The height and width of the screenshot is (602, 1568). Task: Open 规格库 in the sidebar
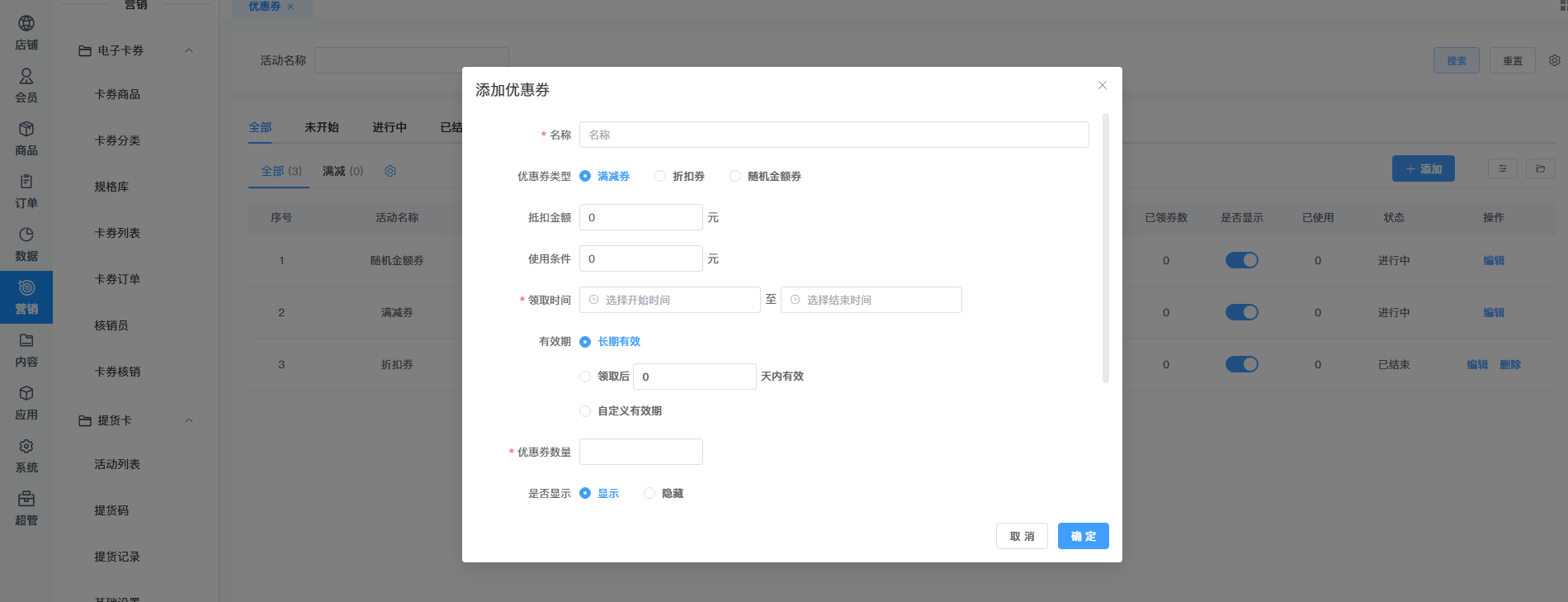111,187
